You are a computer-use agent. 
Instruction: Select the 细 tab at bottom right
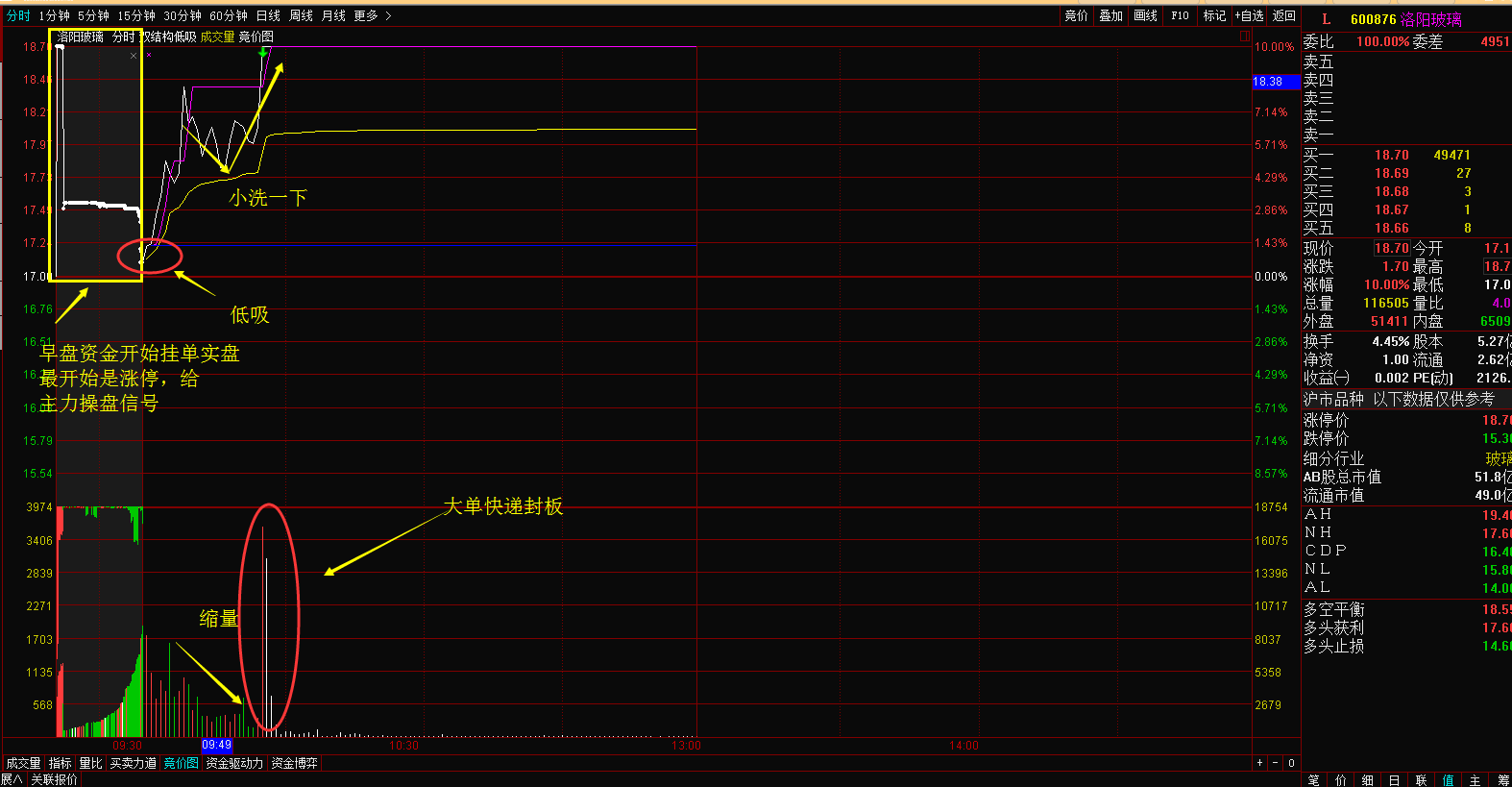1368,780
